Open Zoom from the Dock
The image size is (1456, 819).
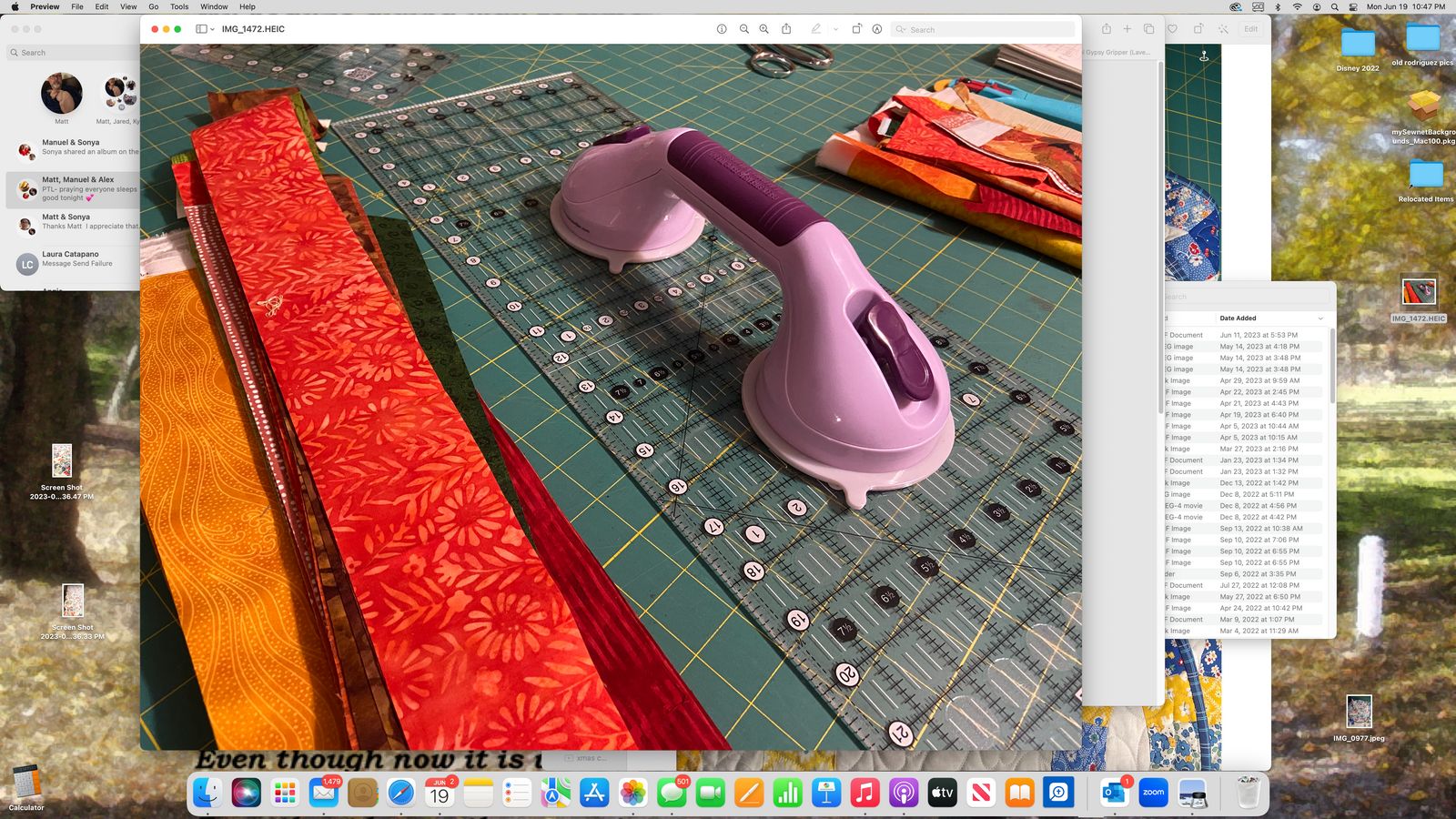(x=1153, y=793)
